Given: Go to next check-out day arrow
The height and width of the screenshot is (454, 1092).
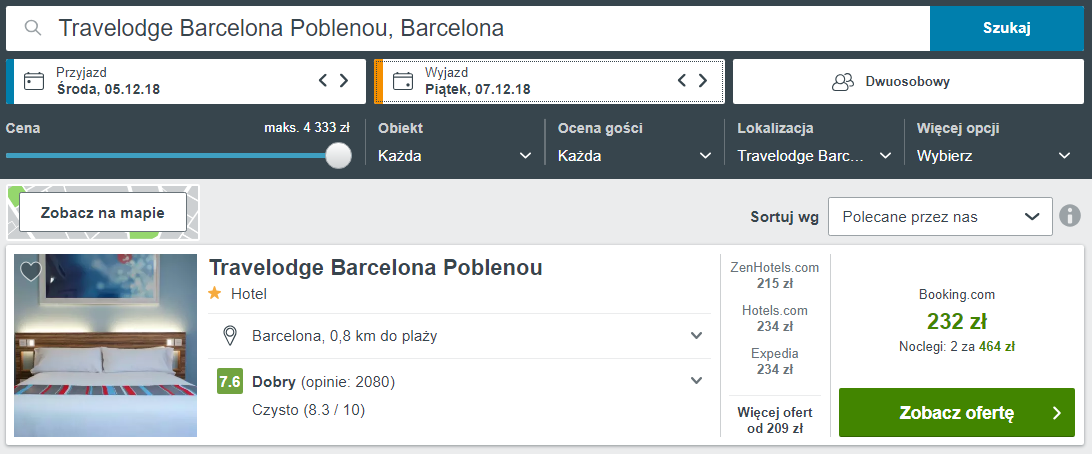Looking at the screenshot, I should [x=703, y=81].
